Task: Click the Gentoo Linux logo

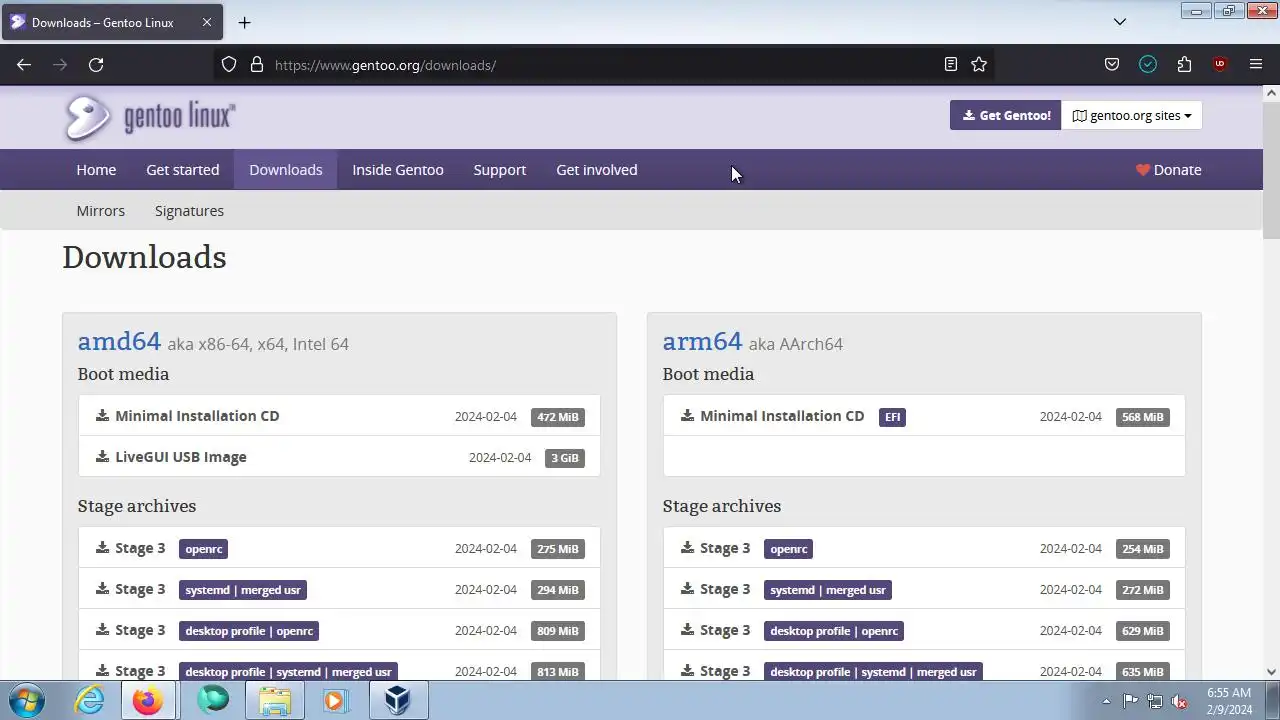Action: tap(150, 117)
